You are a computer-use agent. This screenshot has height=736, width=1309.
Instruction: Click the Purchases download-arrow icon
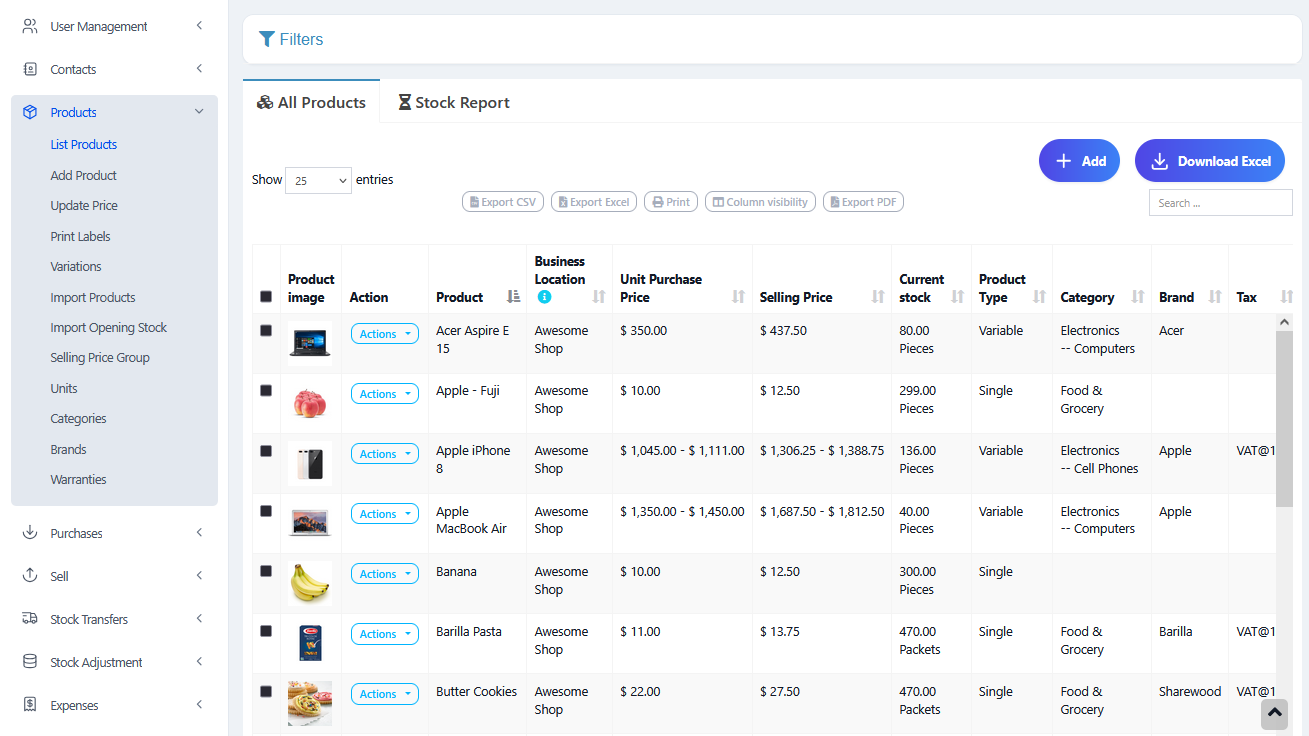coord(29,532)
